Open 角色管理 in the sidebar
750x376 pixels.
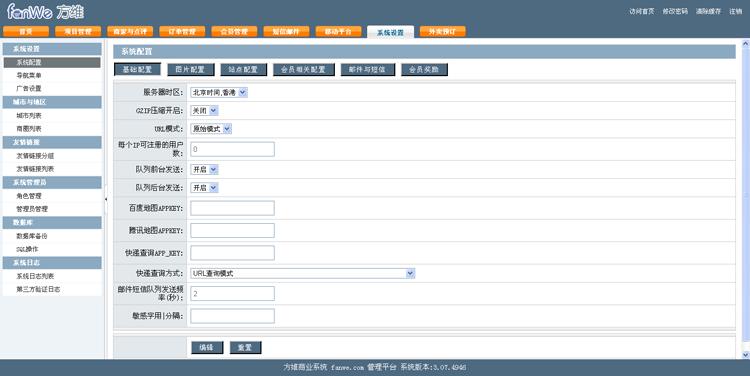pos(52,196)
